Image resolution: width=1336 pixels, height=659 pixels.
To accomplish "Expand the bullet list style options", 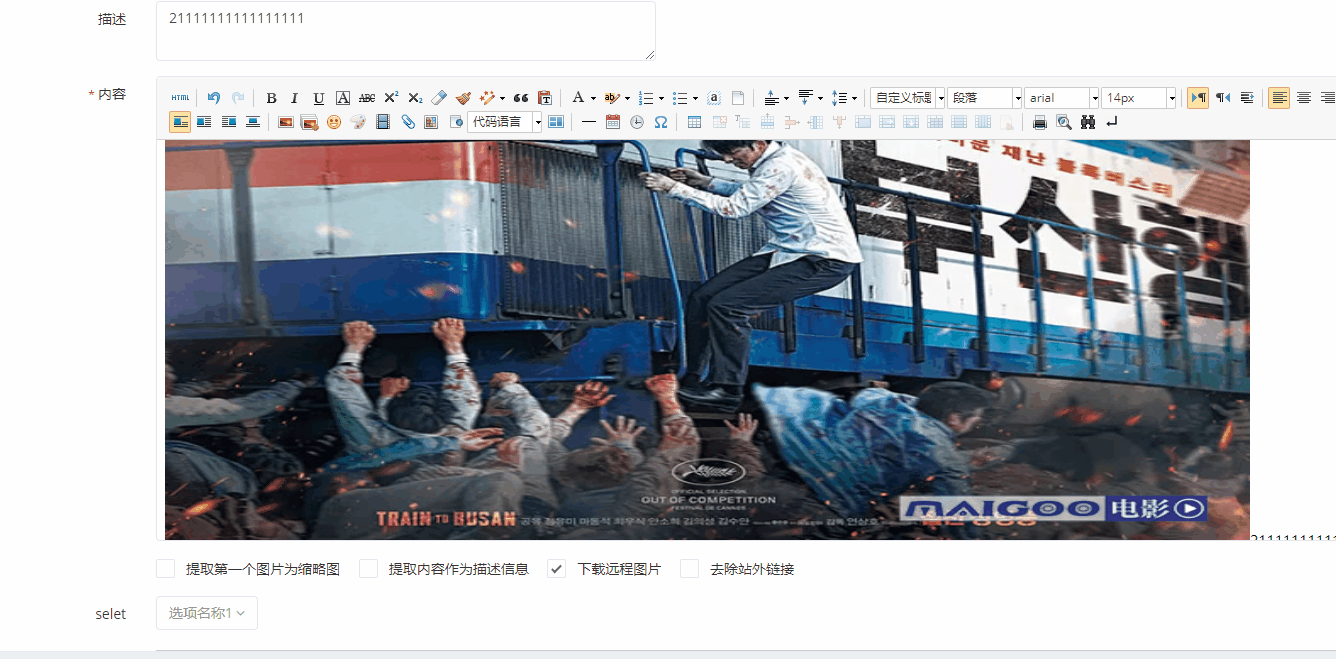I will pyautogui.click(x=695, y=98).
